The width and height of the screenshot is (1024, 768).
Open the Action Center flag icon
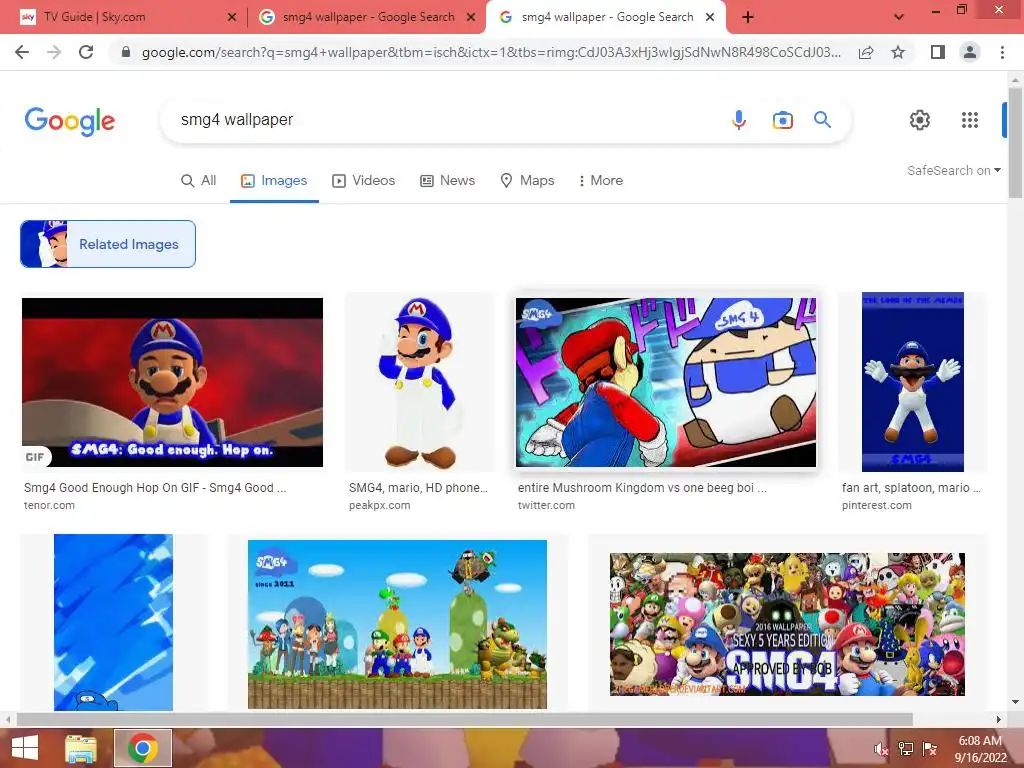[930, 749]
